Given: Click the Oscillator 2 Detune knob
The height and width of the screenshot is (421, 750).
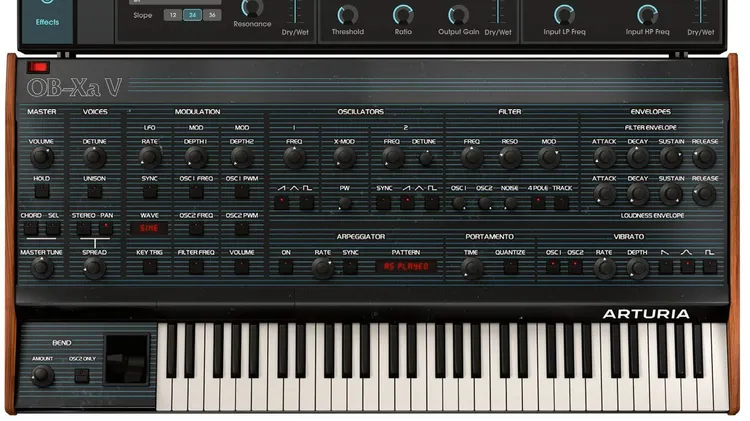Looking at the screenshot, I should point(425,158).
